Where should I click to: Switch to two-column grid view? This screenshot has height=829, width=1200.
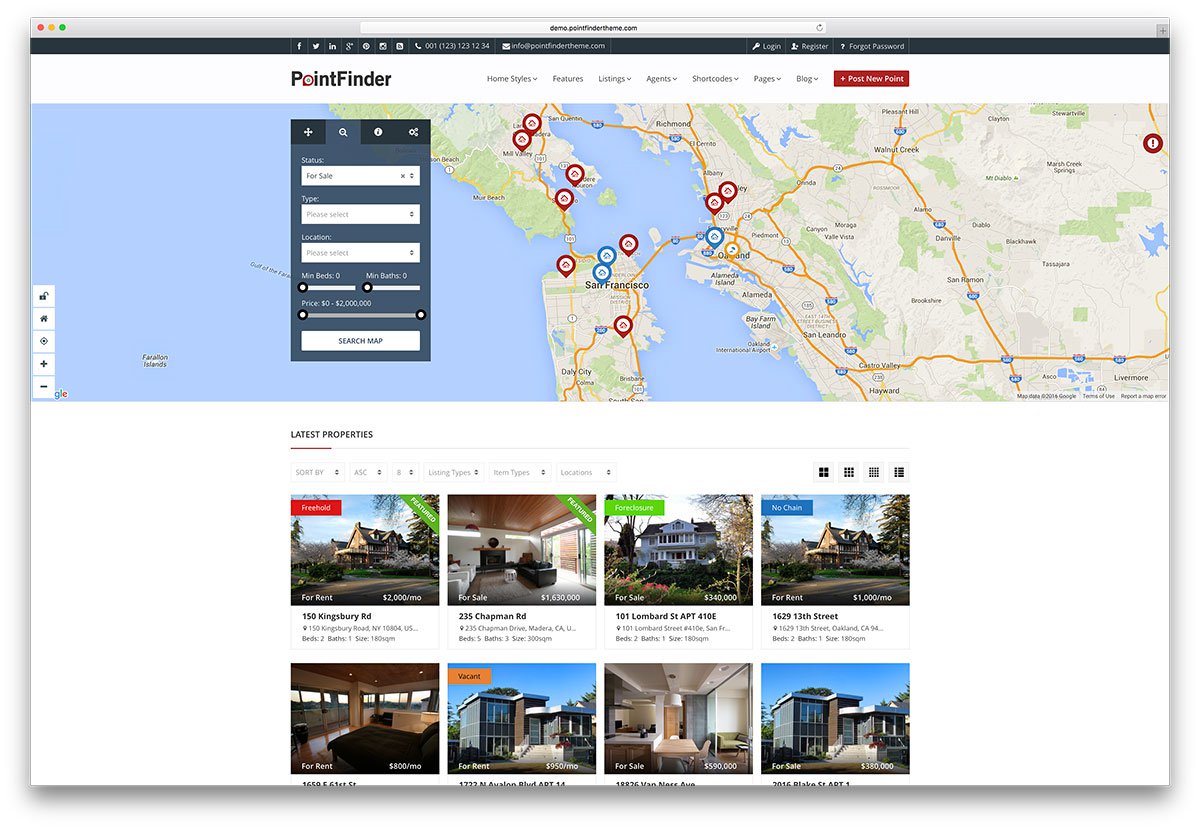click(x=824, y=472)
